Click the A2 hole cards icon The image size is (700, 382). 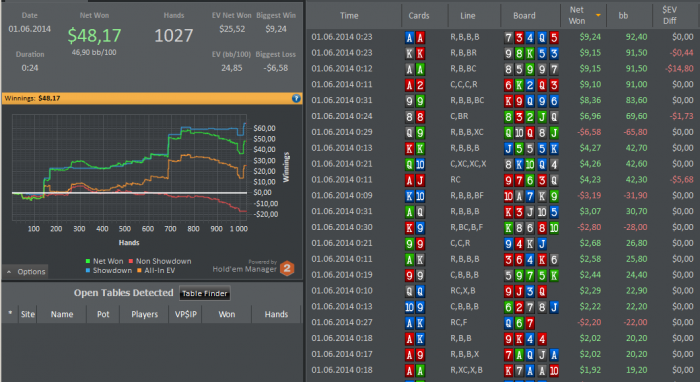[415, 85]
